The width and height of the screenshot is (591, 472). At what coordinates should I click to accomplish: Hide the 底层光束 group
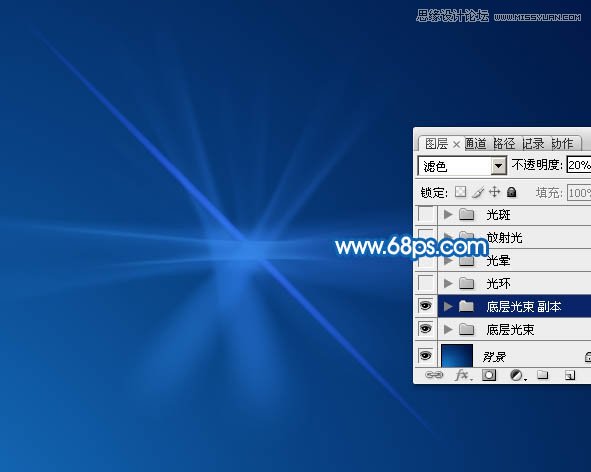point(426,329)
